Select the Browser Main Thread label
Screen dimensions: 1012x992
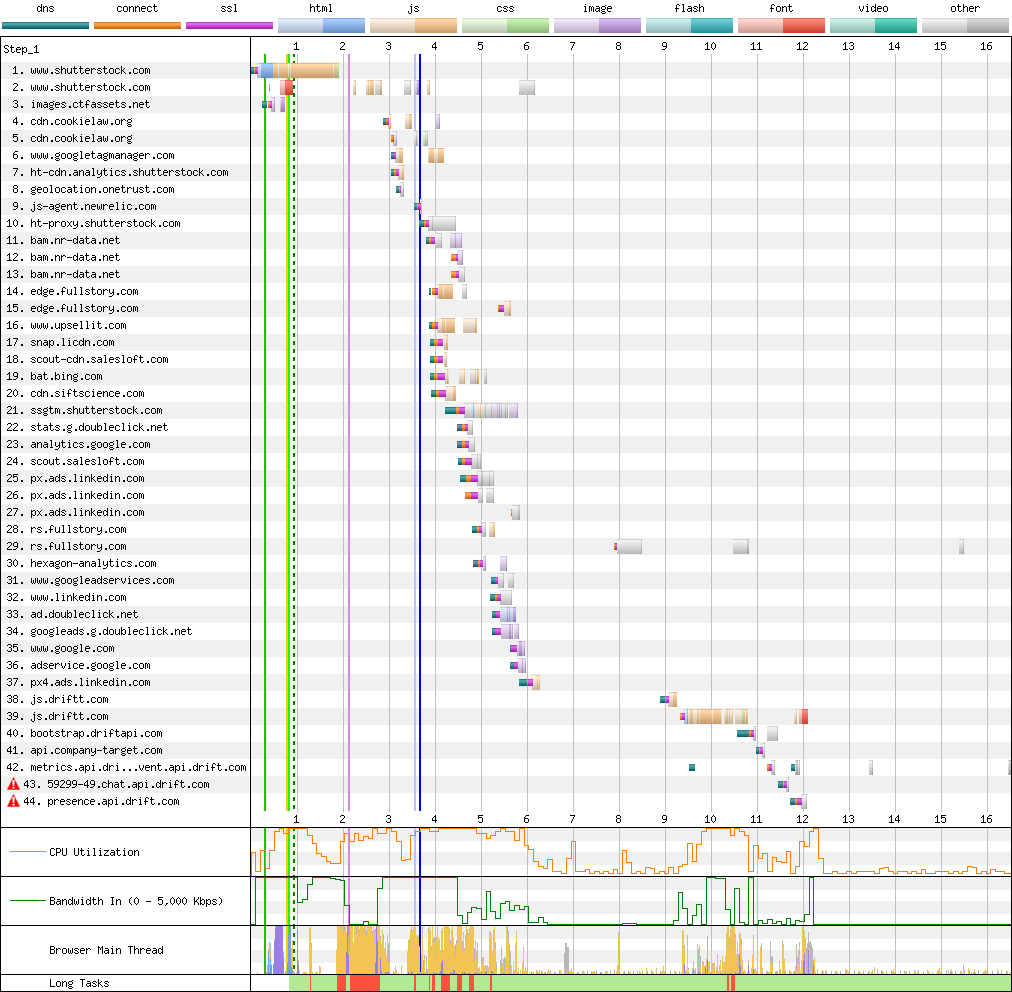106,950
